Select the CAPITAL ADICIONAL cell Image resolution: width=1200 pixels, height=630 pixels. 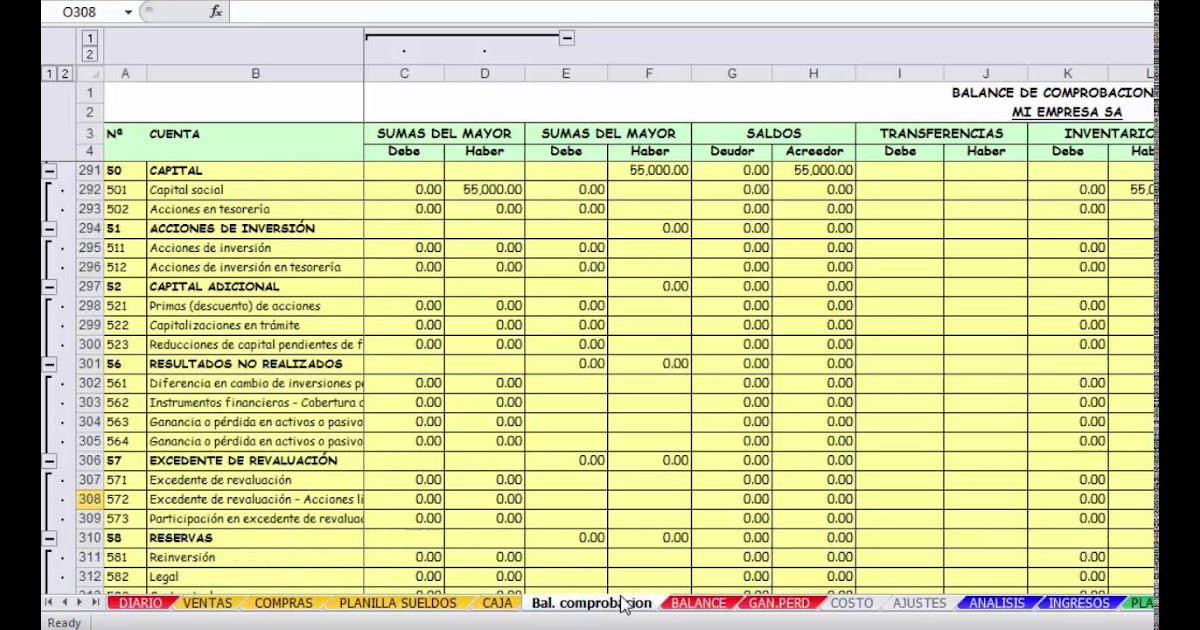pos(255,286)
